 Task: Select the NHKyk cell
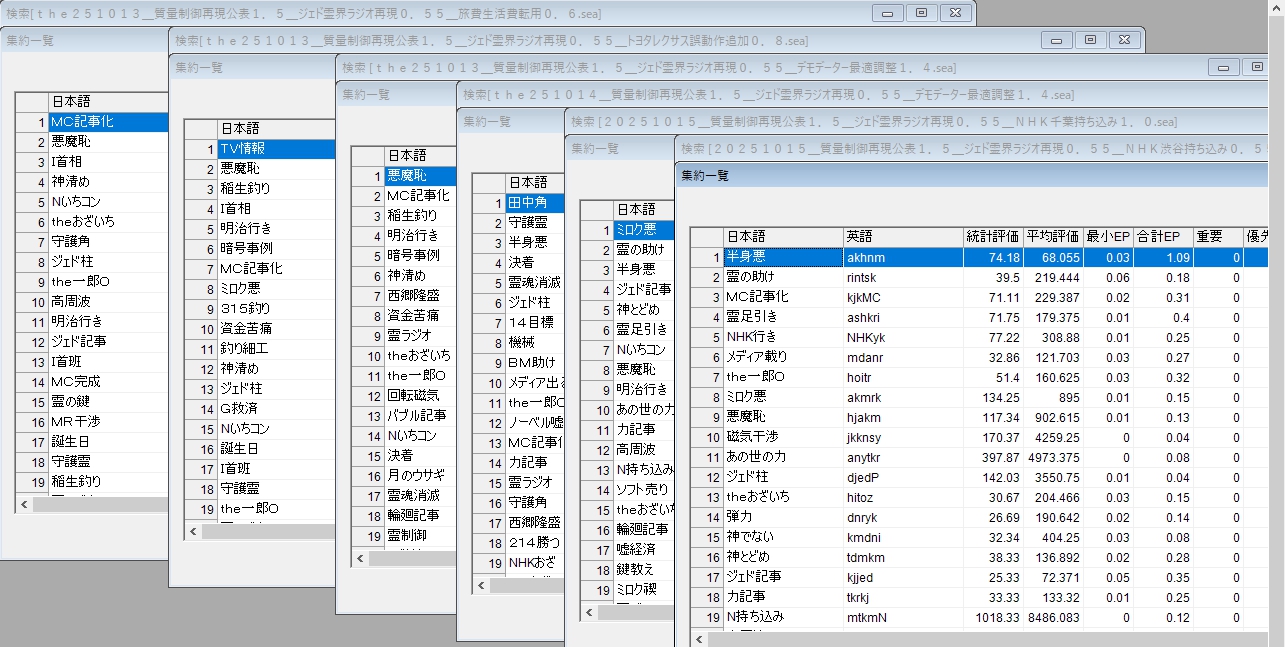(902, 337)
